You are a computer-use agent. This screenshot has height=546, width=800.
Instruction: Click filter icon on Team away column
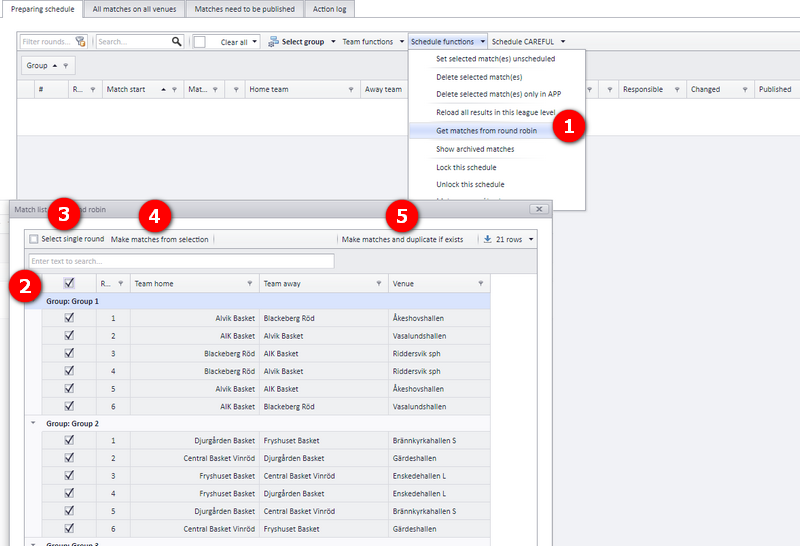click(x=379, y=283)
